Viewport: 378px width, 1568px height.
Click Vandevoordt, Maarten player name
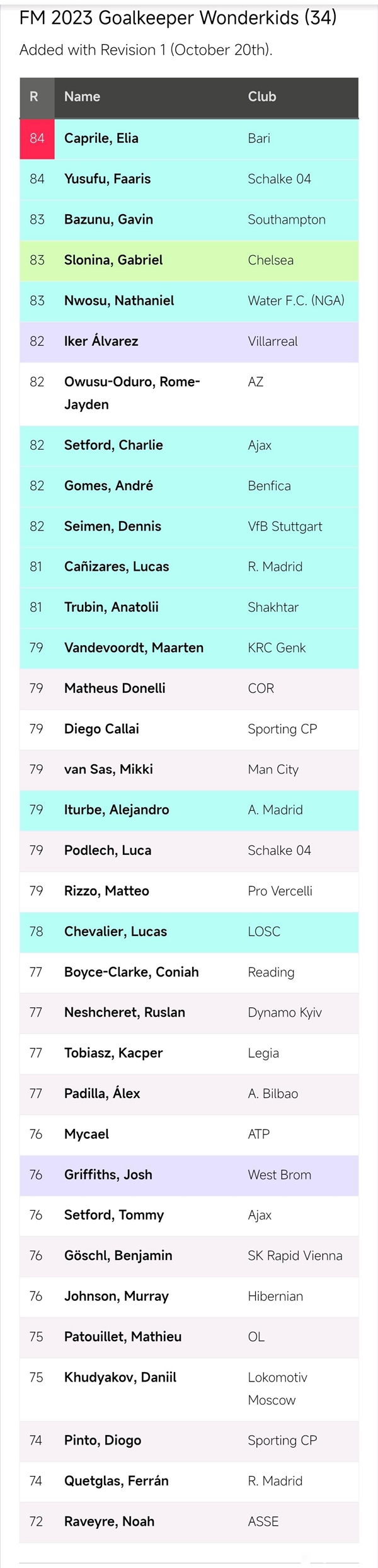point(134,648)
